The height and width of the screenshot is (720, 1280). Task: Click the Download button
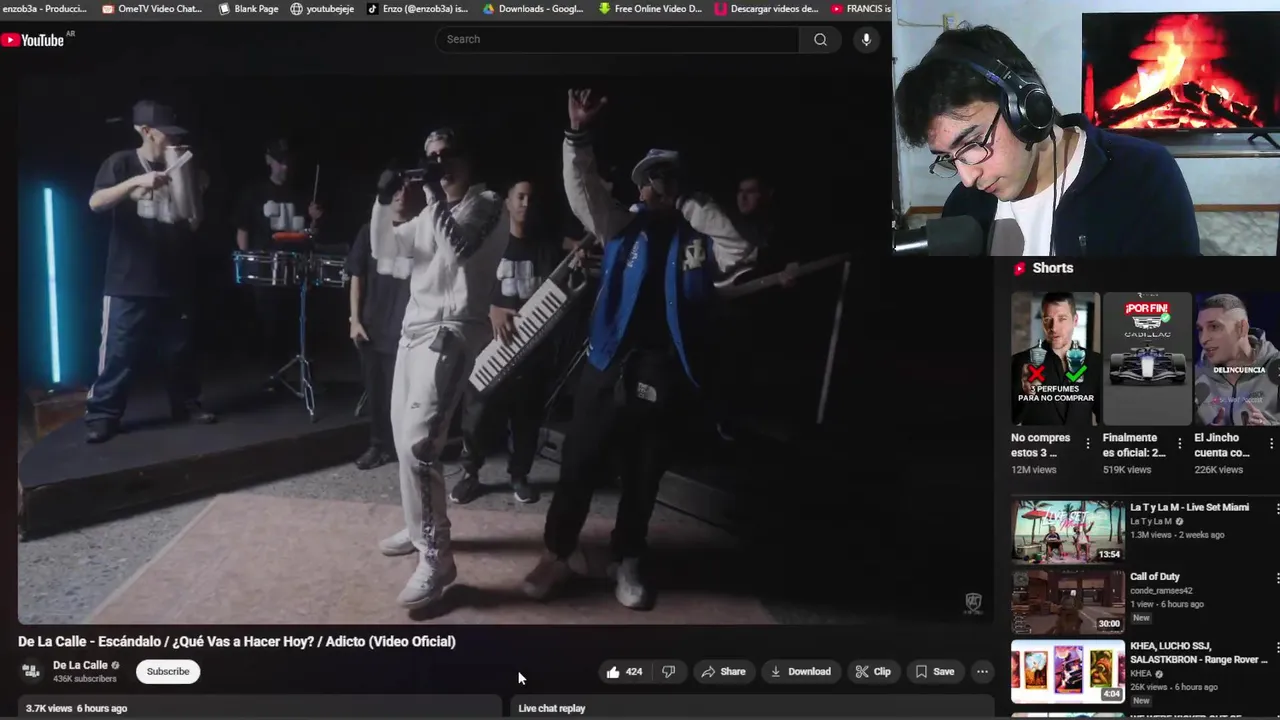coord(800,672)
